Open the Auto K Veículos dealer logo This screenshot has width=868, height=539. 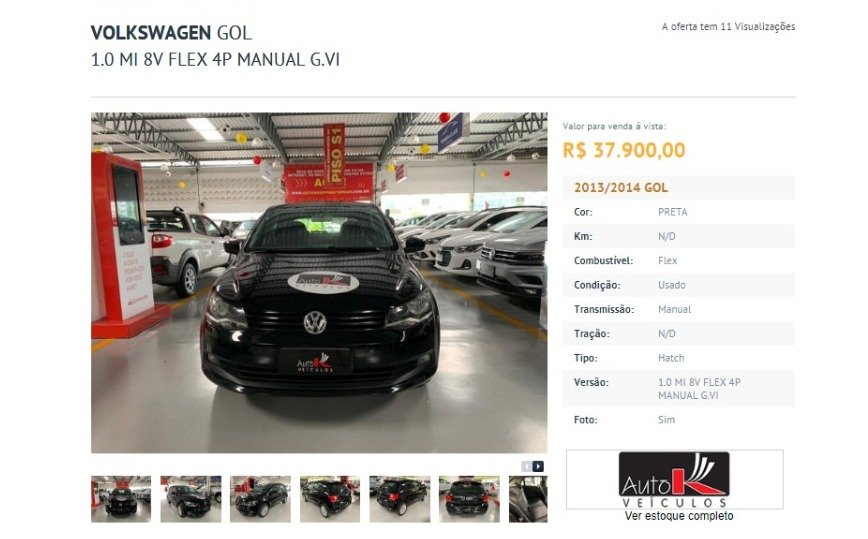[674, 479]
